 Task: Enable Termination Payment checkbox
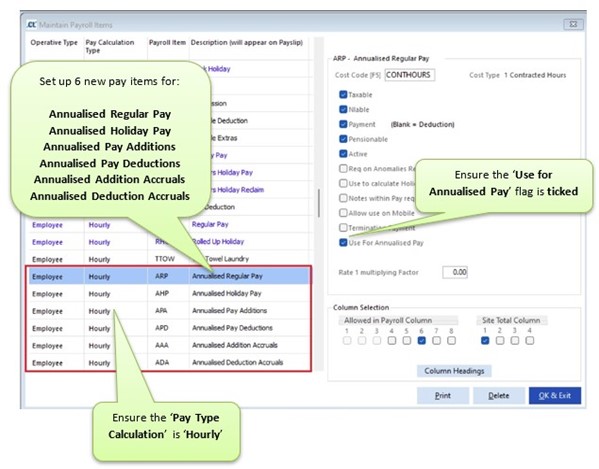pyautogui.click(x=343, y=228)
